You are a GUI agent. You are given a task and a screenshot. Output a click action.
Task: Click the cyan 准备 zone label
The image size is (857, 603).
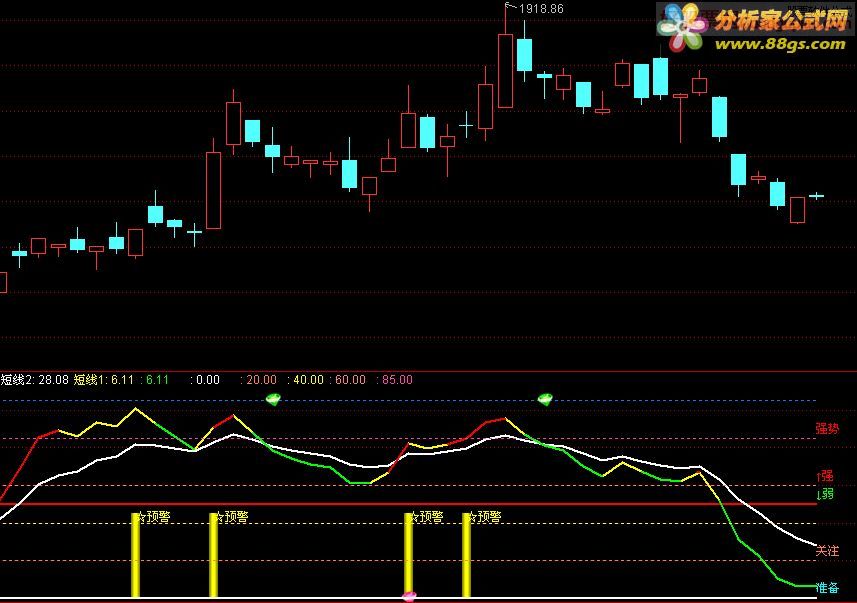pyautogui.click(x=827, y=588)
